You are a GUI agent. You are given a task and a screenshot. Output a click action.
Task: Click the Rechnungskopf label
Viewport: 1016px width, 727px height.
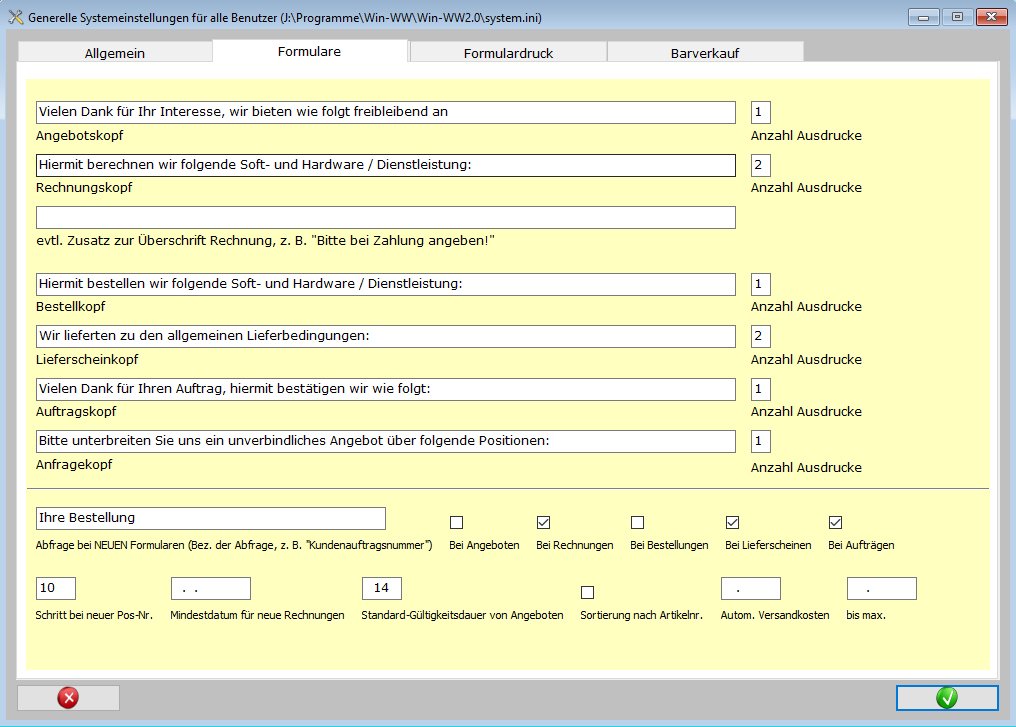(84, 187)
